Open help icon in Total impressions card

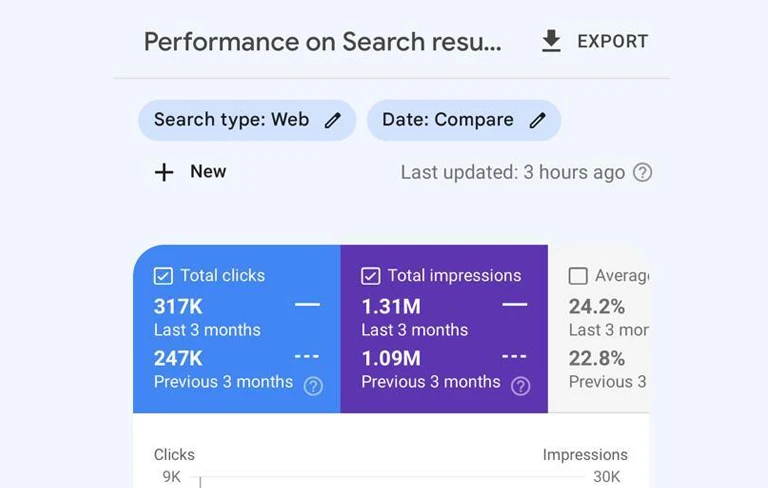[521, 386]
